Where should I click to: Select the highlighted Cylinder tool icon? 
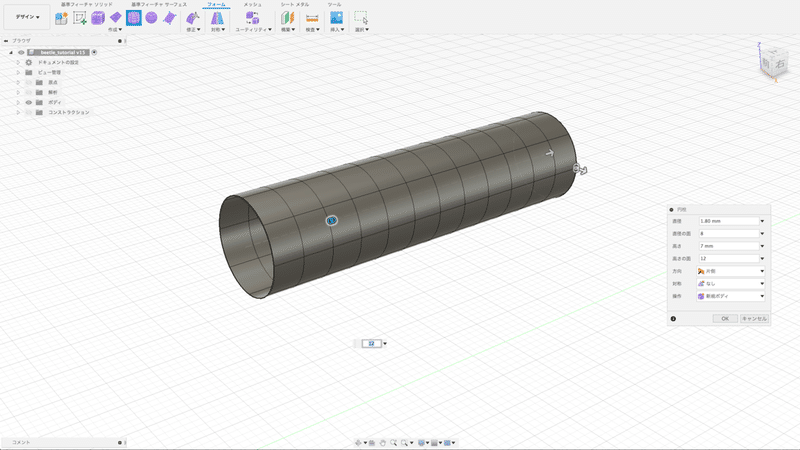point(134,18)
